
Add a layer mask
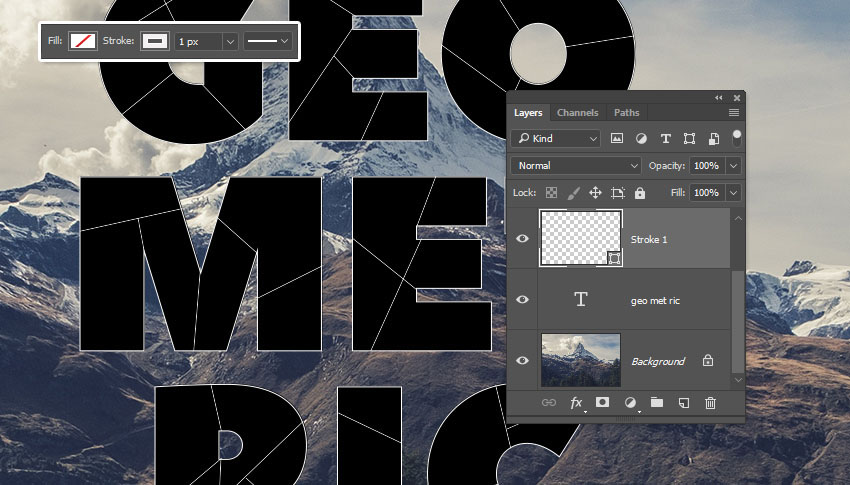click(603, 402)
